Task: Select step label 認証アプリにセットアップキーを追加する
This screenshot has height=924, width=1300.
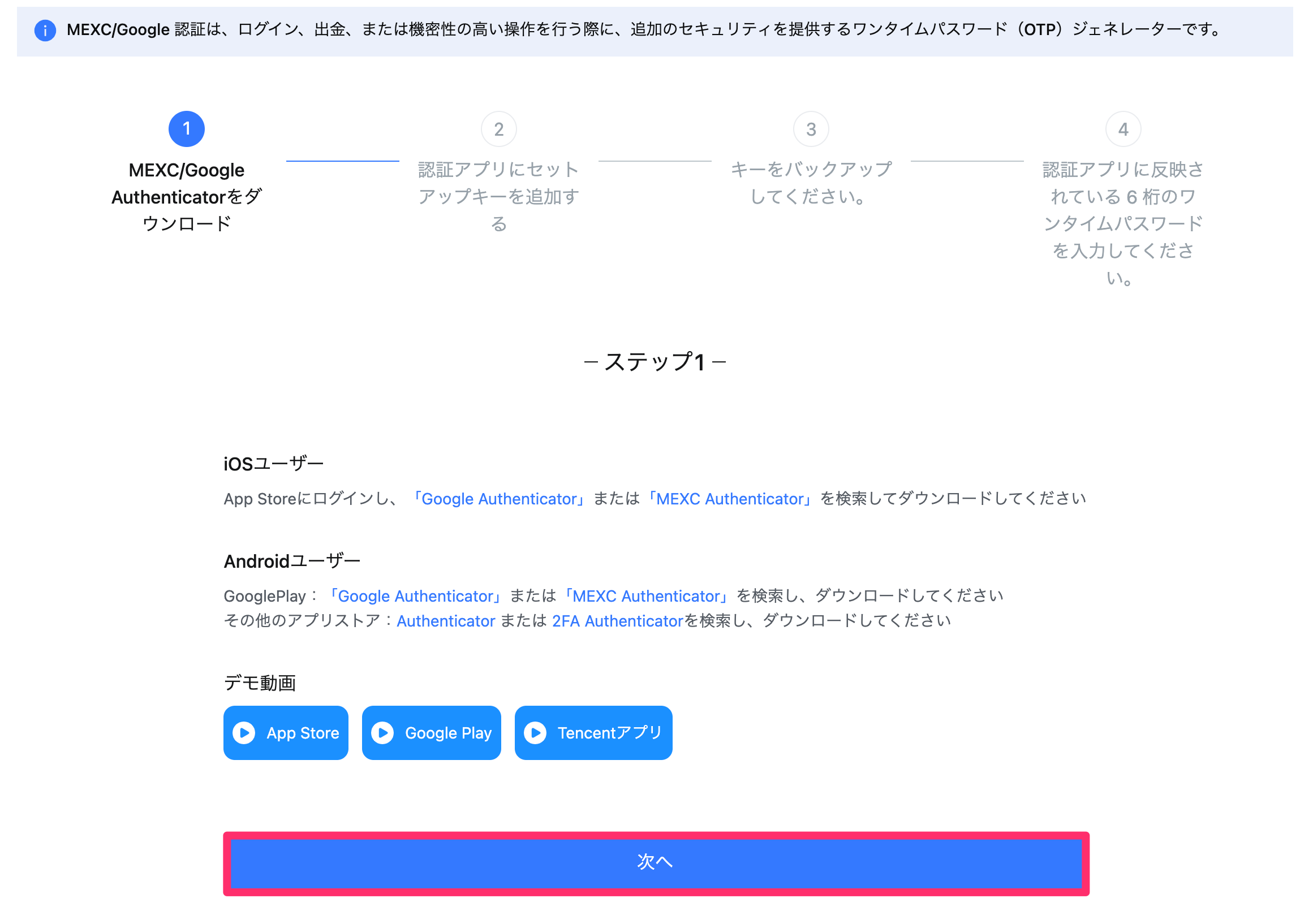Action: coord(499,197)
